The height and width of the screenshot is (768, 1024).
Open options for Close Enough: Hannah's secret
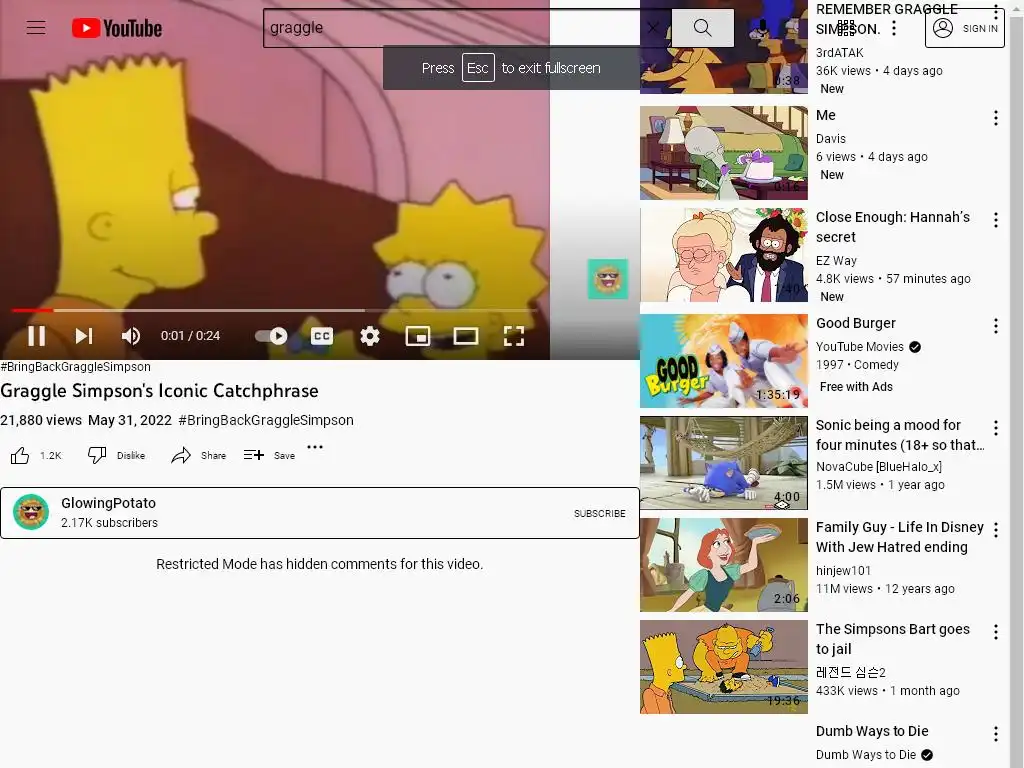click(x=996, y=220)
